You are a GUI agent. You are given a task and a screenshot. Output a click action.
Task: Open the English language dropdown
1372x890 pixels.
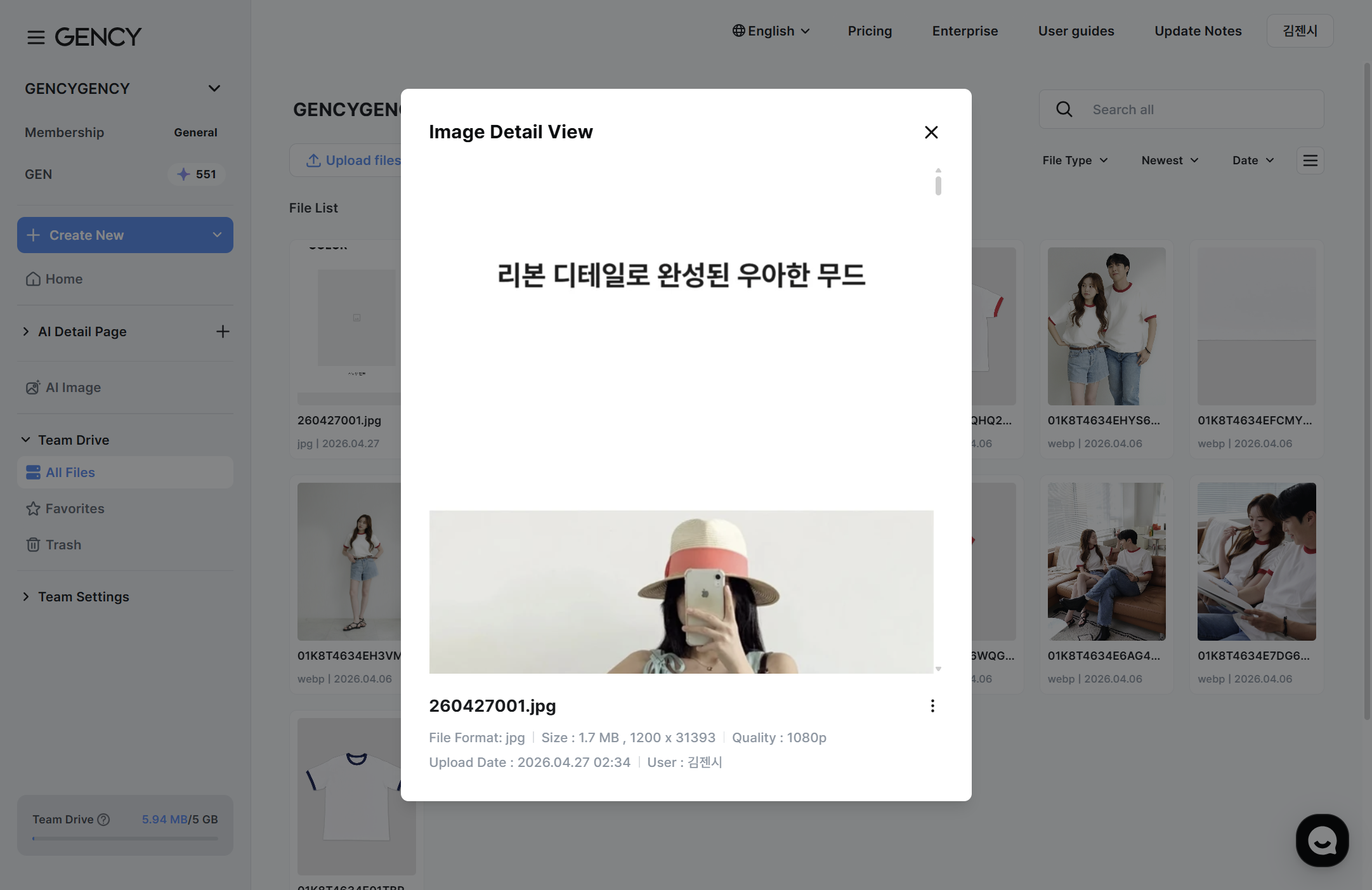771,30
